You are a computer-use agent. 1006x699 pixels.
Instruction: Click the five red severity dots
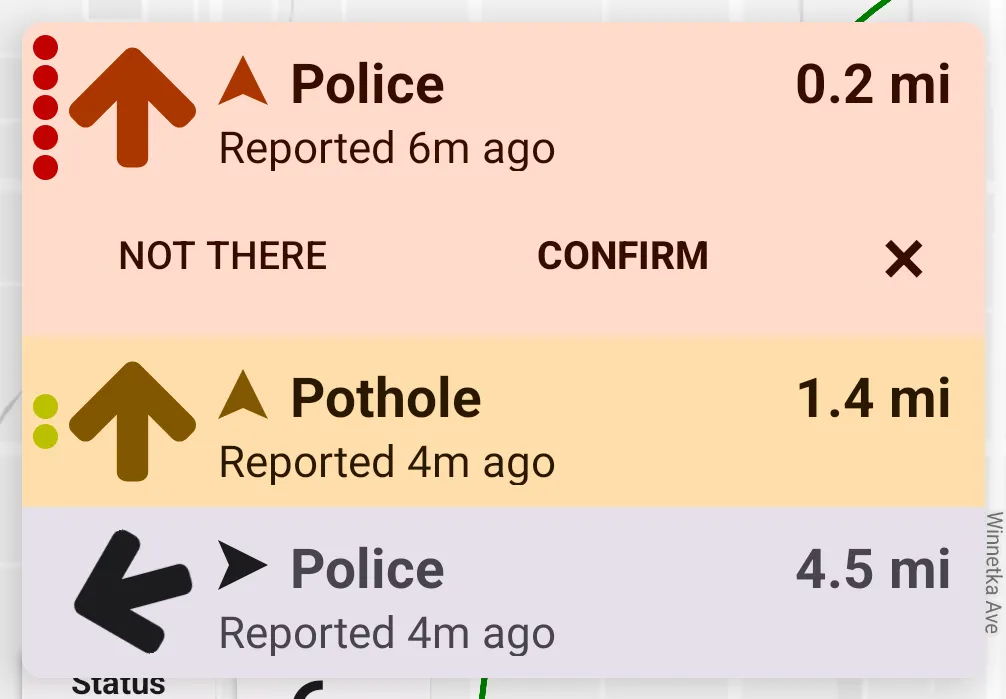point(45,107)
